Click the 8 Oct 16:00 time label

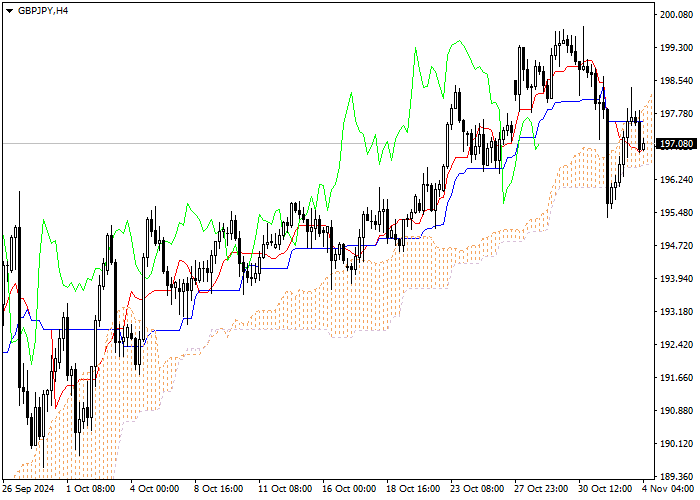tap(219, 489)
